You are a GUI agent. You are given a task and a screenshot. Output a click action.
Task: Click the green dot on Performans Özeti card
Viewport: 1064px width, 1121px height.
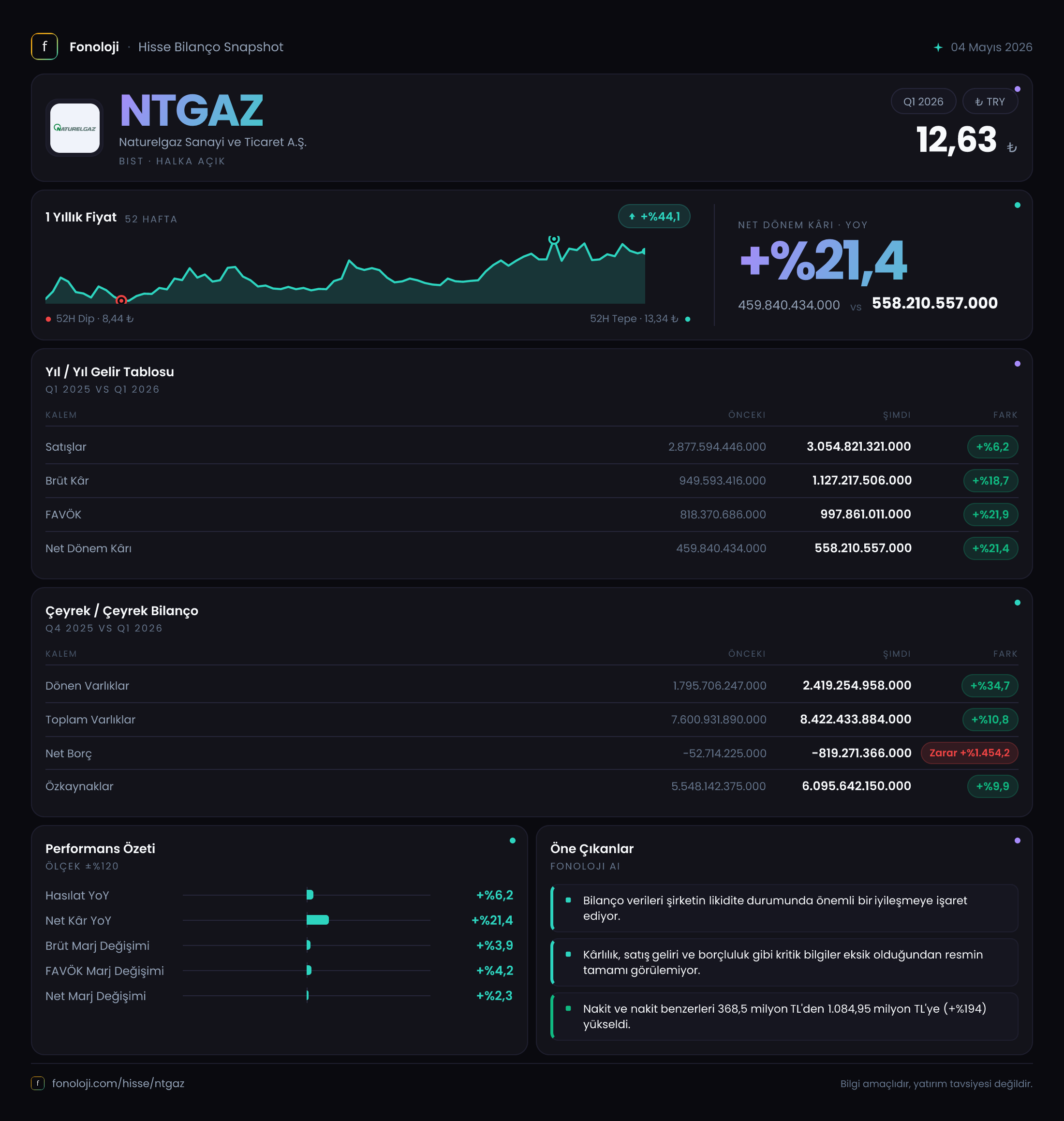click(x=513, y=841)
